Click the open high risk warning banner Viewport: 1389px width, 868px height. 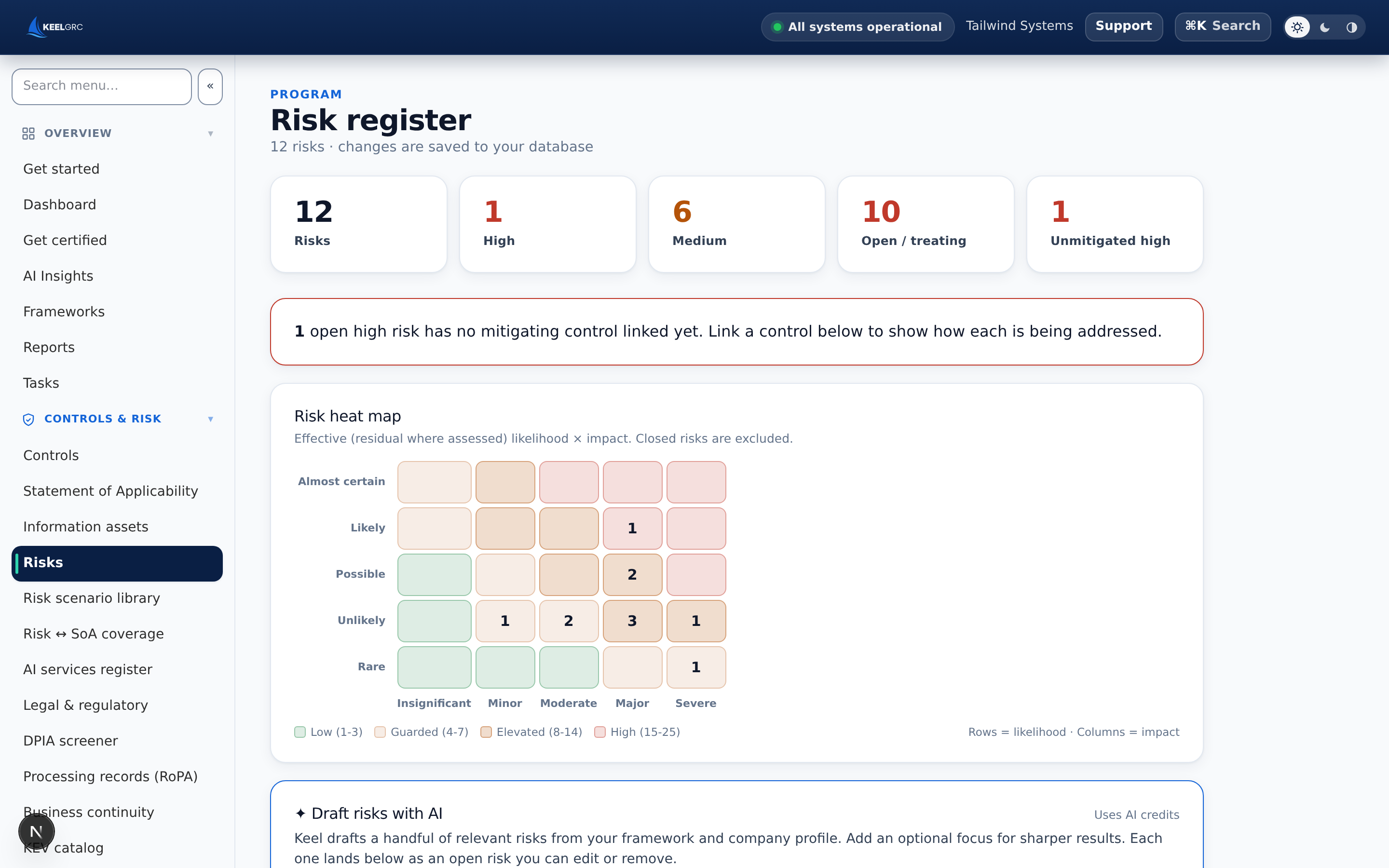(736, 332)
